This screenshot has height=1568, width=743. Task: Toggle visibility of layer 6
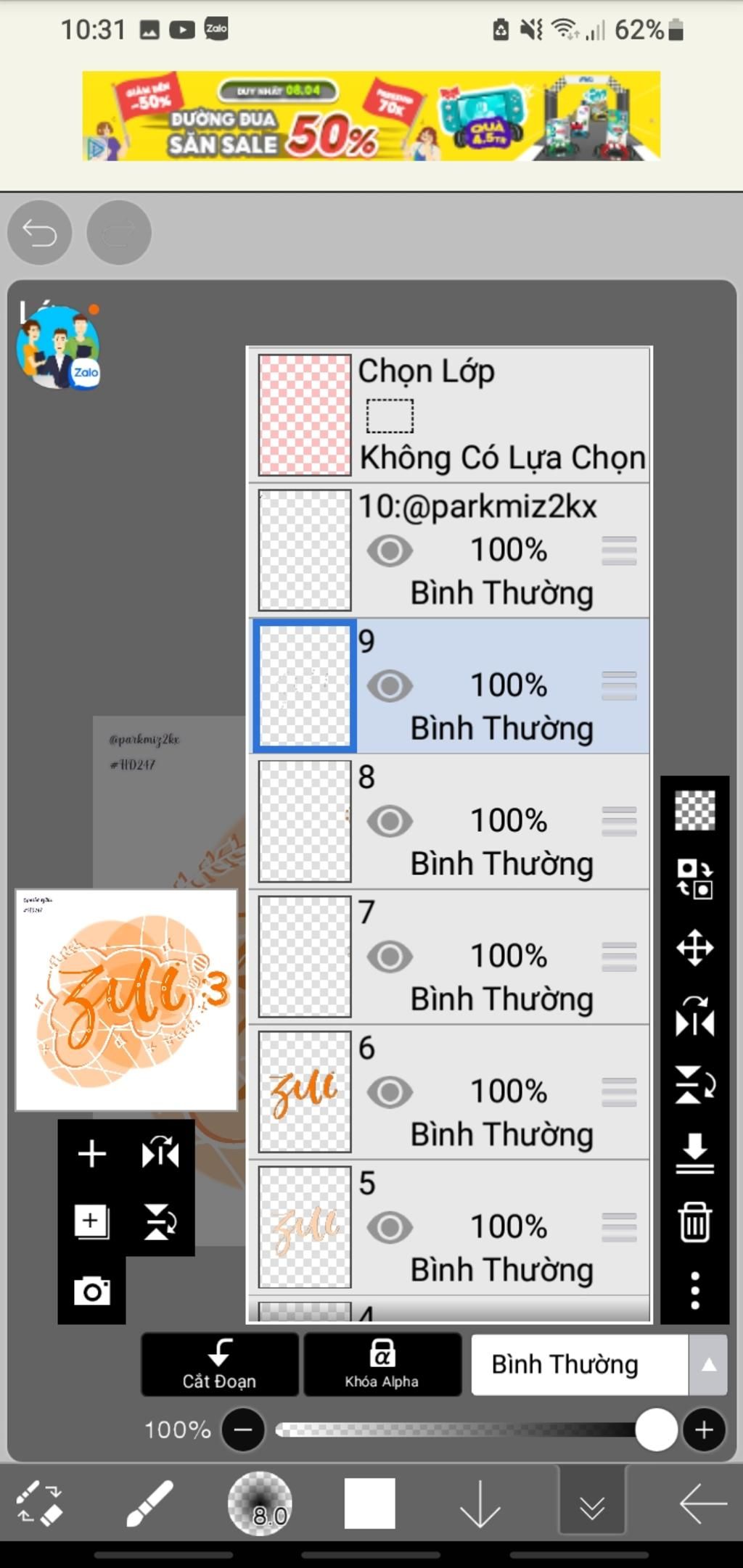(390, 1092)
